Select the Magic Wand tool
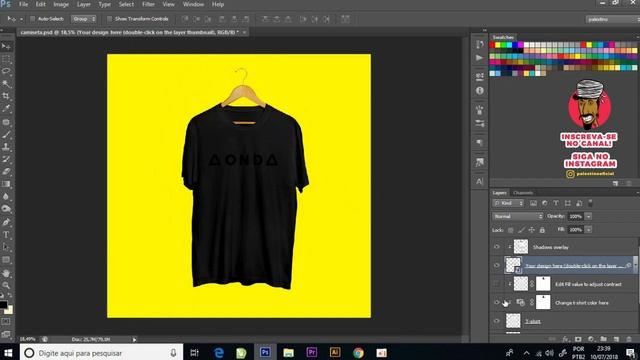The height and width of the screenshot is (360, 640). point(6,84)
